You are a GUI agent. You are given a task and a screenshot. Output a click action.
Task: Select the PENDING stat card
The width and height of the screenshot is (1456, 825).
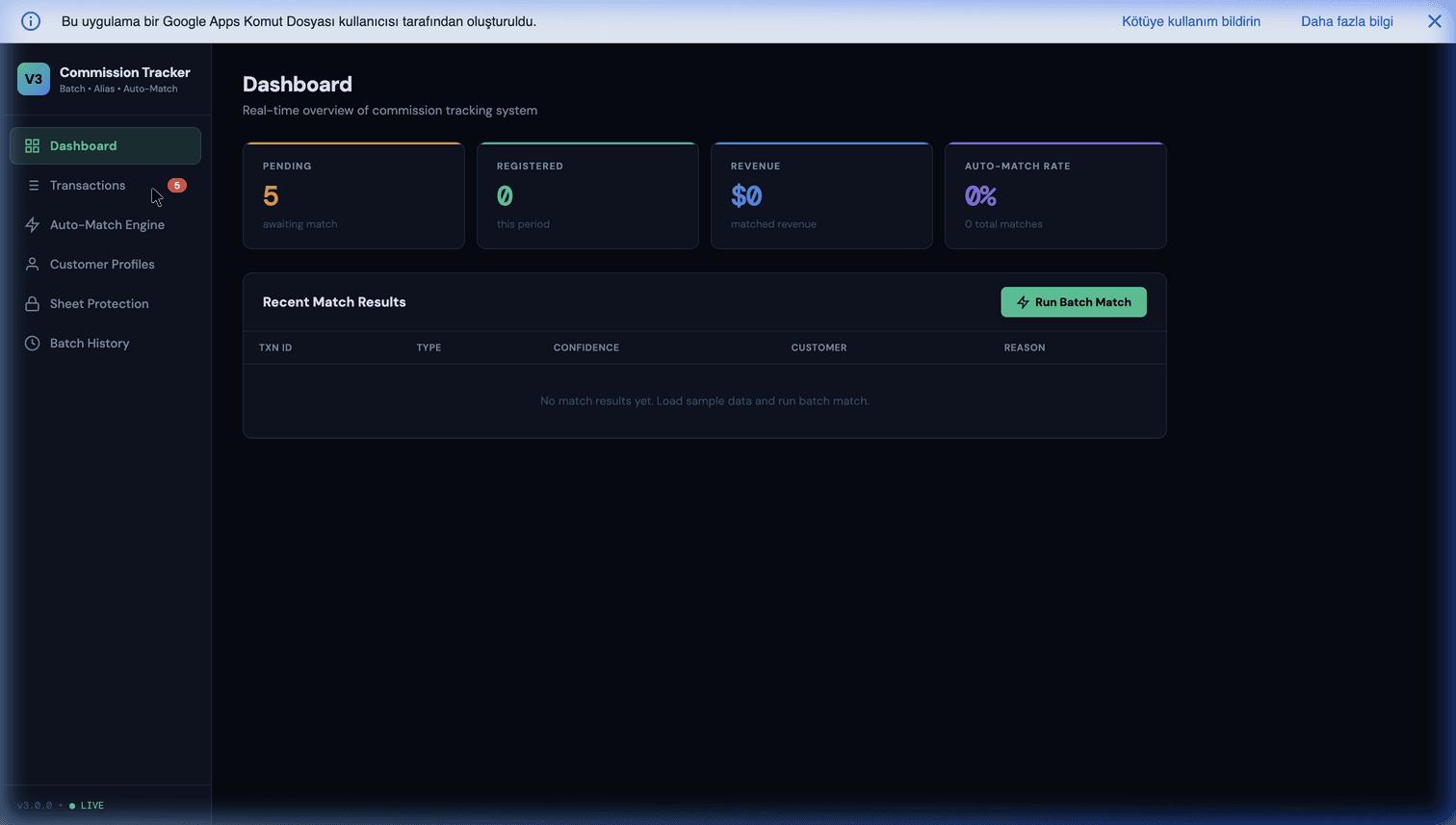coord(353,195)
